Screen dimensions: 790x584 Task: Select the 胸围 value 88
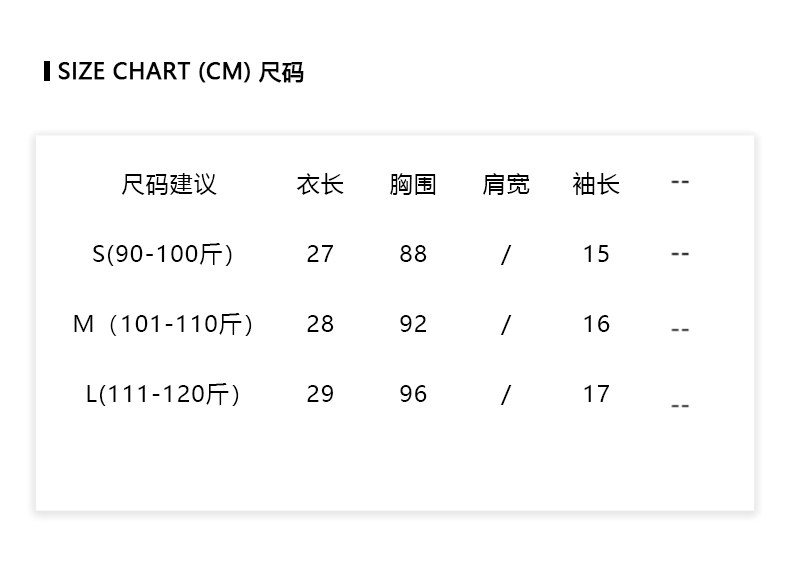413,254
